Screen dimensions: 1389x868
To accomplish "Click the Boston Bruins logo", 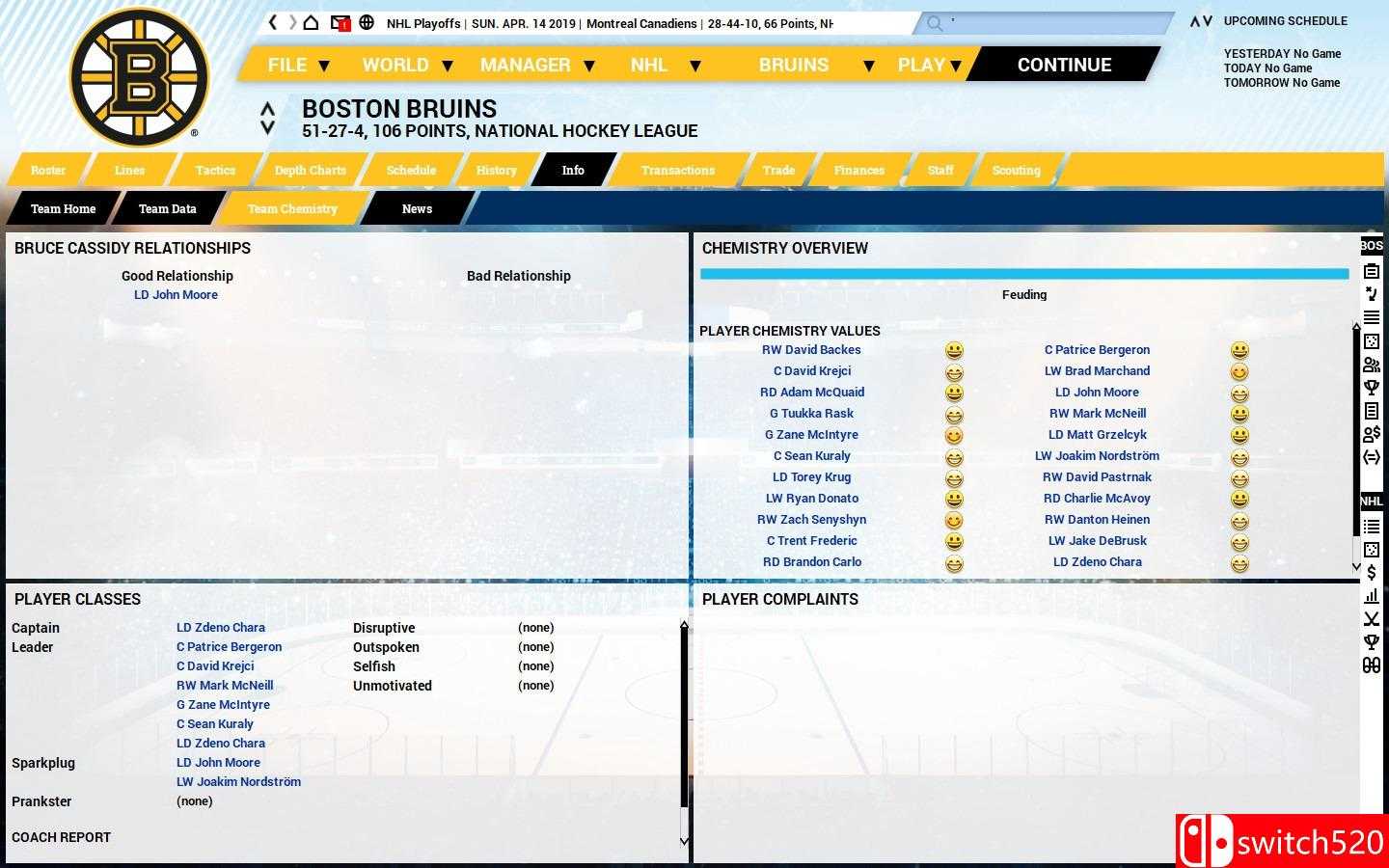I will (x=140, y=77).
